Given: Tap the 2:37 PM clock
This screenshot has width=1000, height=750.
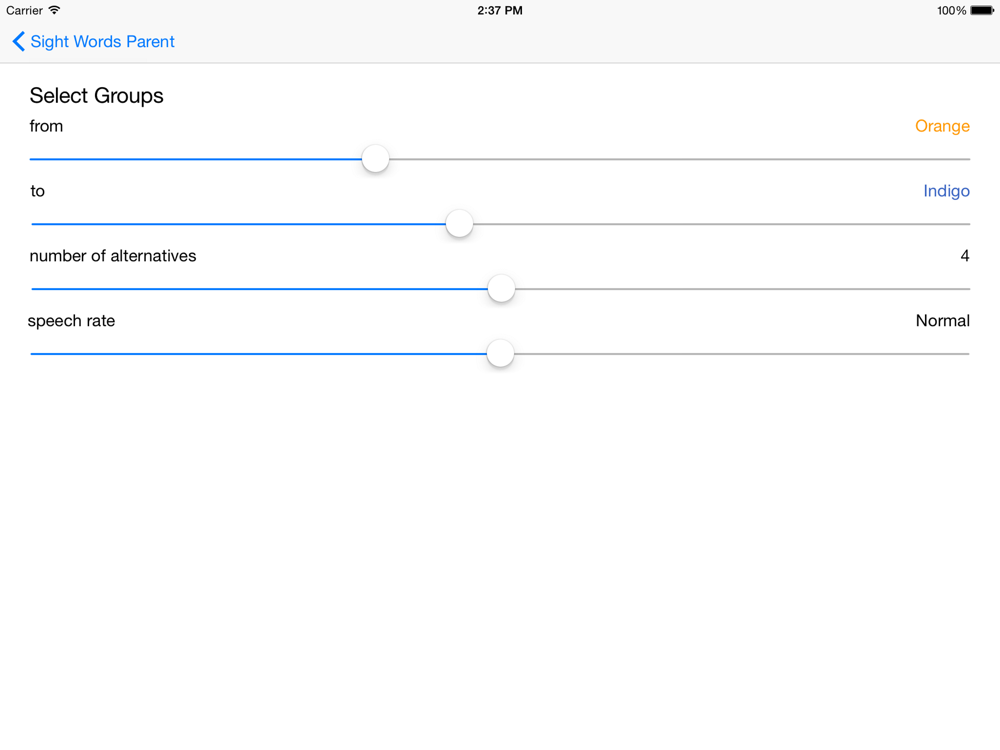Looking at the screenshot, I should [500, 10].
